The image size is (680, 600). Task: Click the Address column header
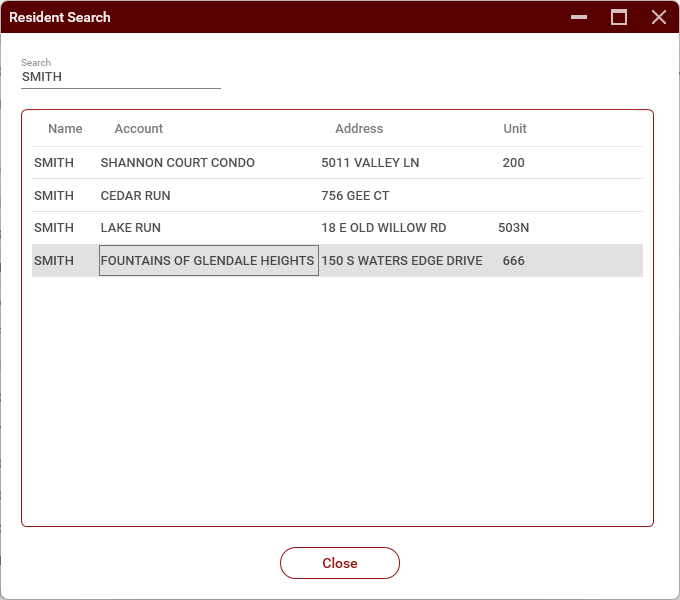[359, 129]
